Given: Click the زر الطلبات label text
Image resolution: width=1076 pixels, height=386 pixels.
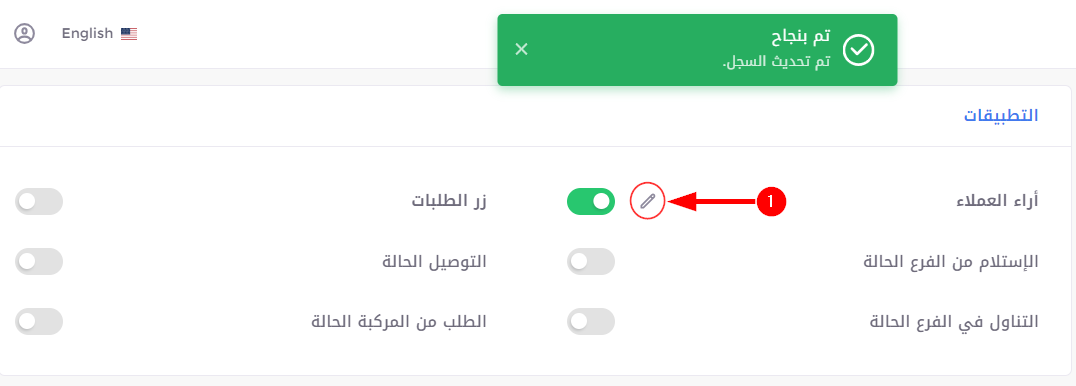Looking at the screenshot, I should click(x=449, y=201).
